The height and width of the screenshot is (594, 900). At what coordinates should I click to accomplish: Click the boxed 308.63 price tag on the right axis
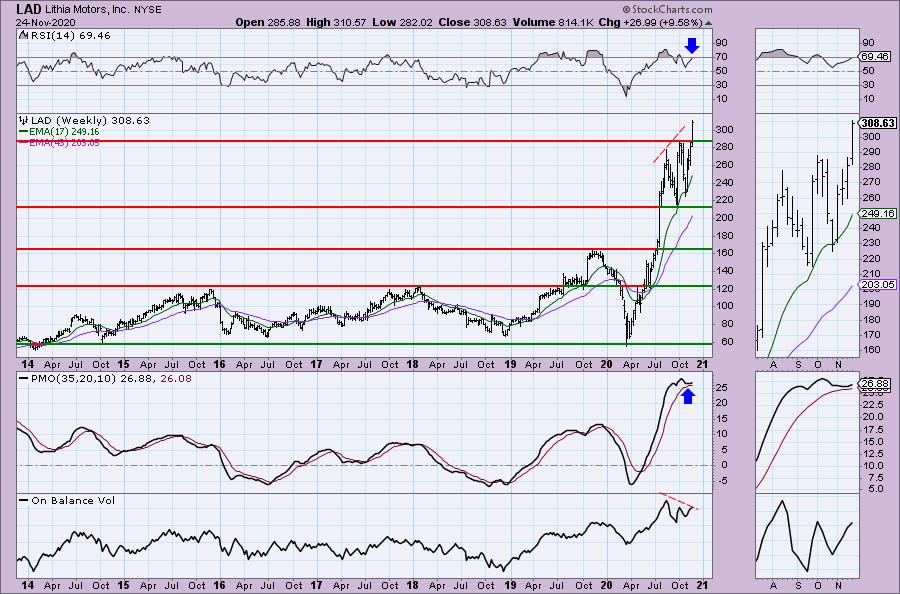tap(877, 123)
